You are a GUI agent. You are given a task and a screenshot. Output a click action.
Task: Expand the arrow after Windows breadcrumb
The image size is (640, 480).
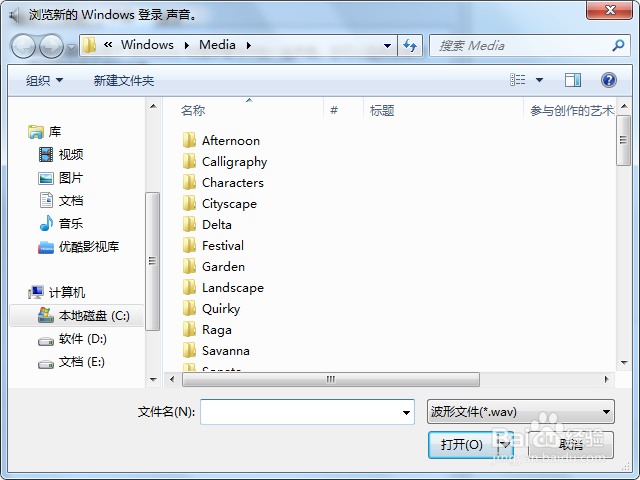[187, 45]
